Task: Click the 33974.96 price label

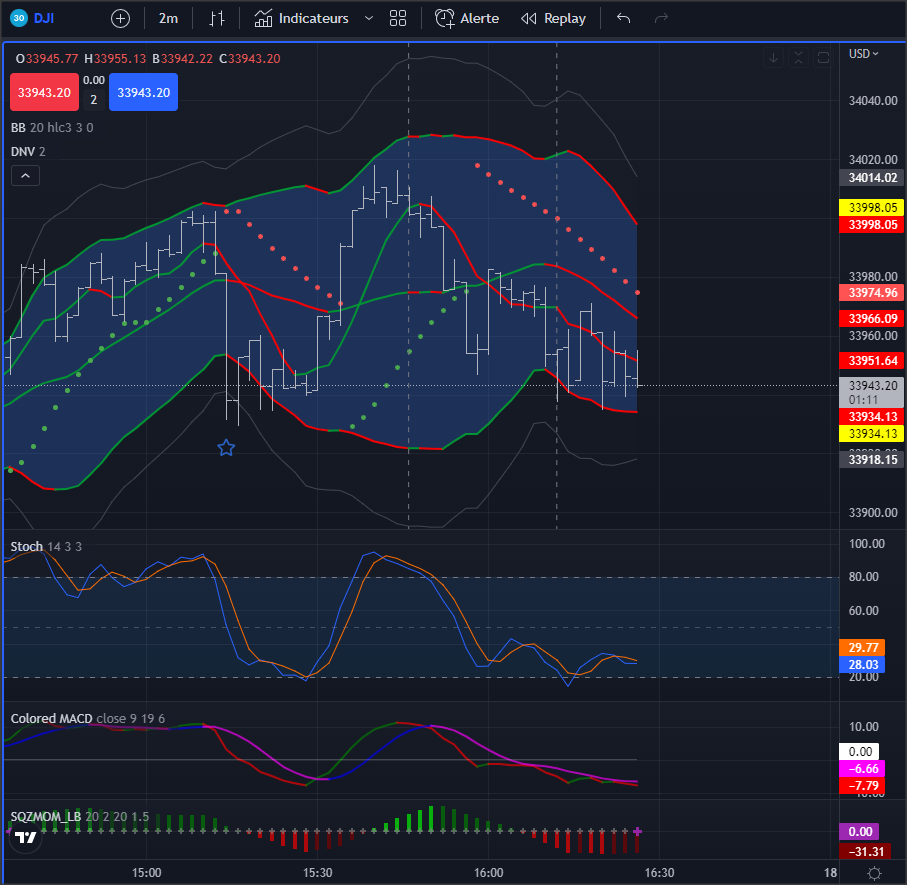Action: pyautogui.click(x=872, y=293)
